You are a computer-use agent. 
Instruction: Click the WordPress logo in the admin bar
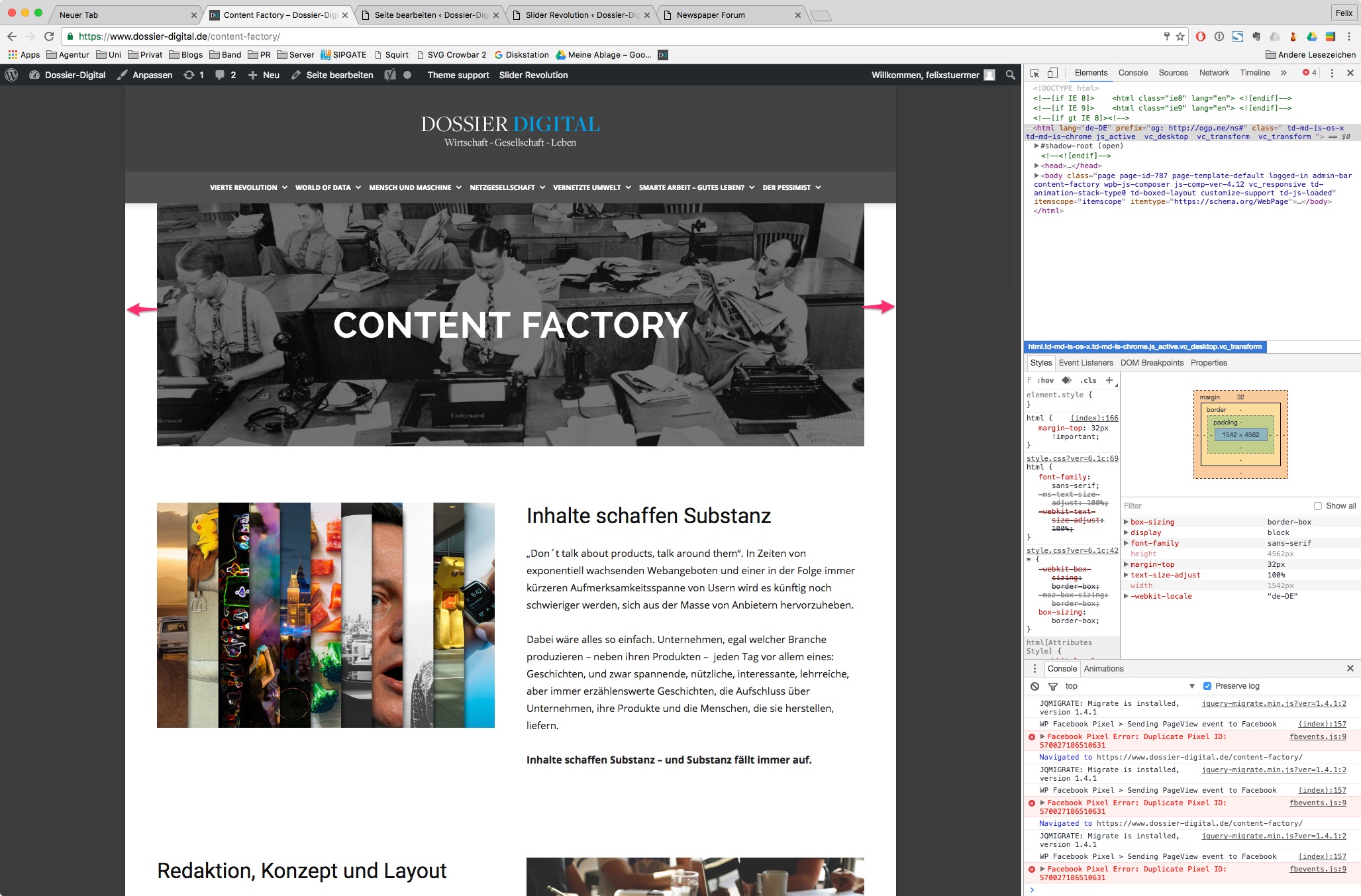tap(11, 75)
